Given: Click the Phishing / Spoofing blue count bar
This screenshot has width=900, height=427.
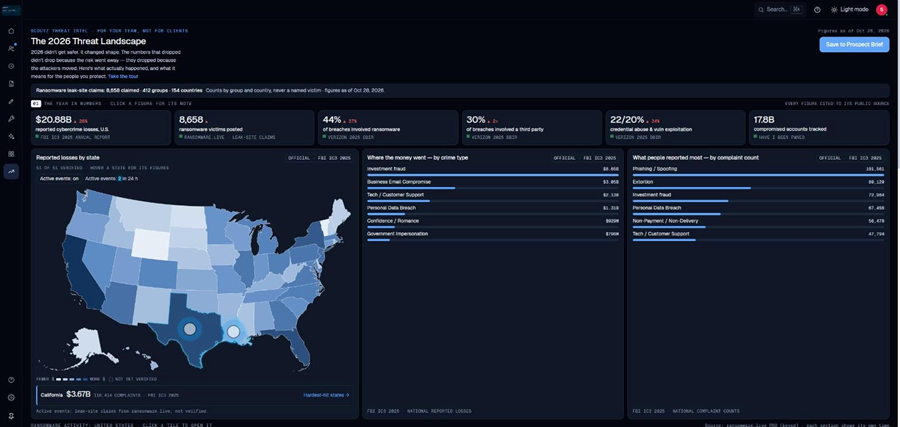Looking at the screenshot, I should point(758,175).
